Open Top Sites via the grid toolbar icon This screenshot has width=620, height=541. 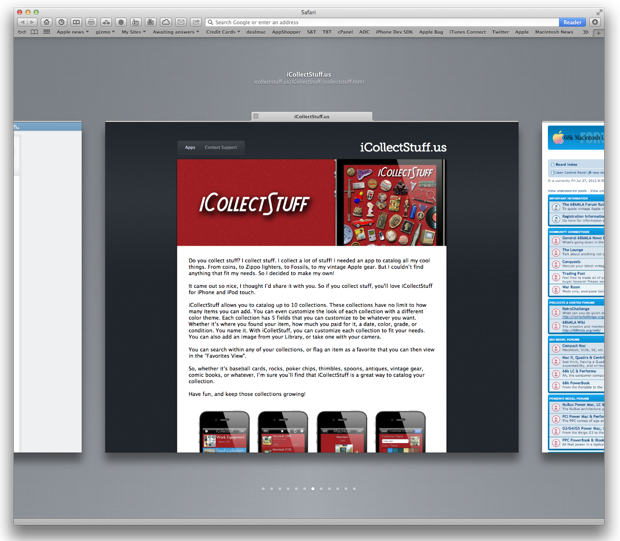tap(106, 22)
